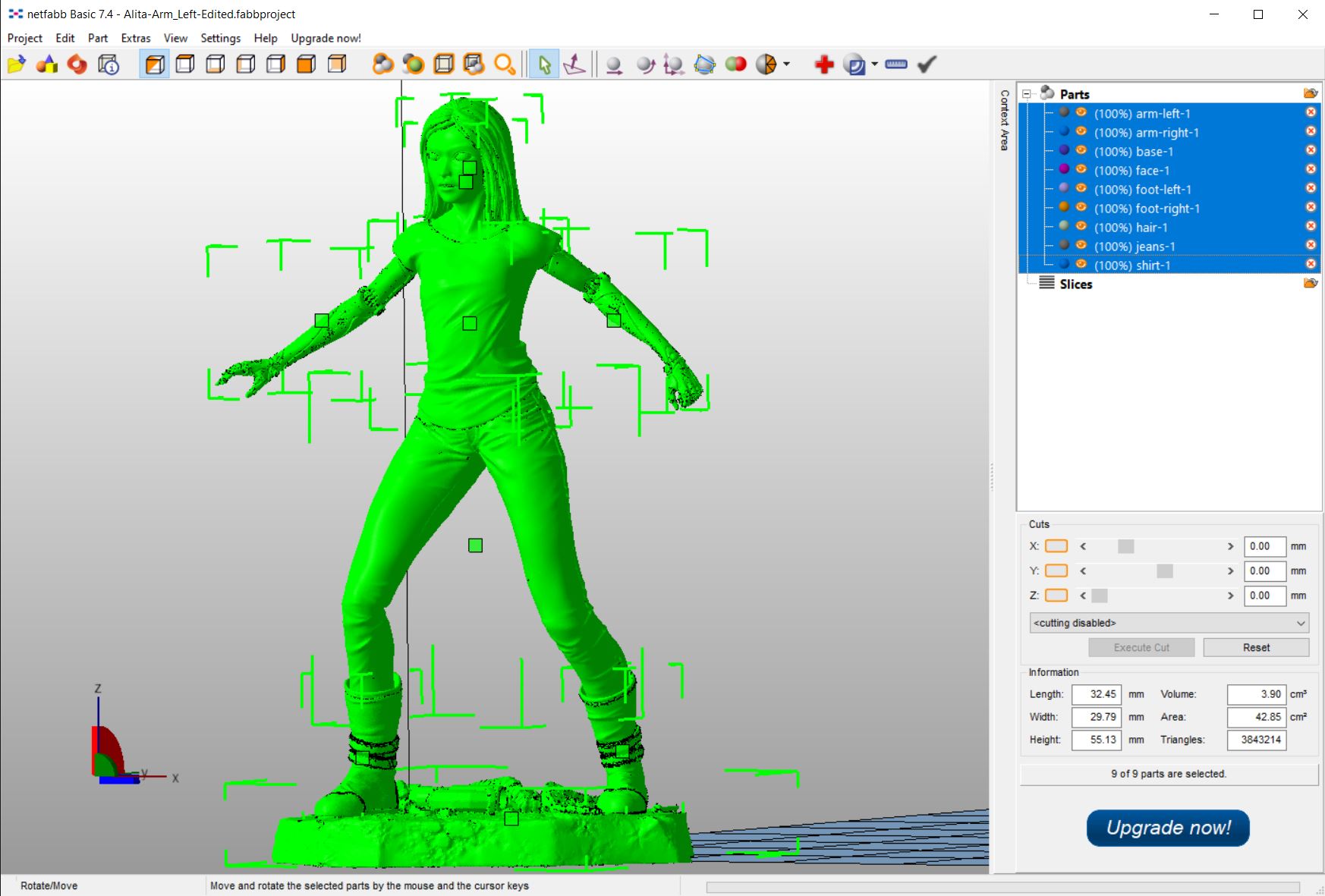1325x896 pixels.
Task: Open the Part menu
Action: coord(98,38)
